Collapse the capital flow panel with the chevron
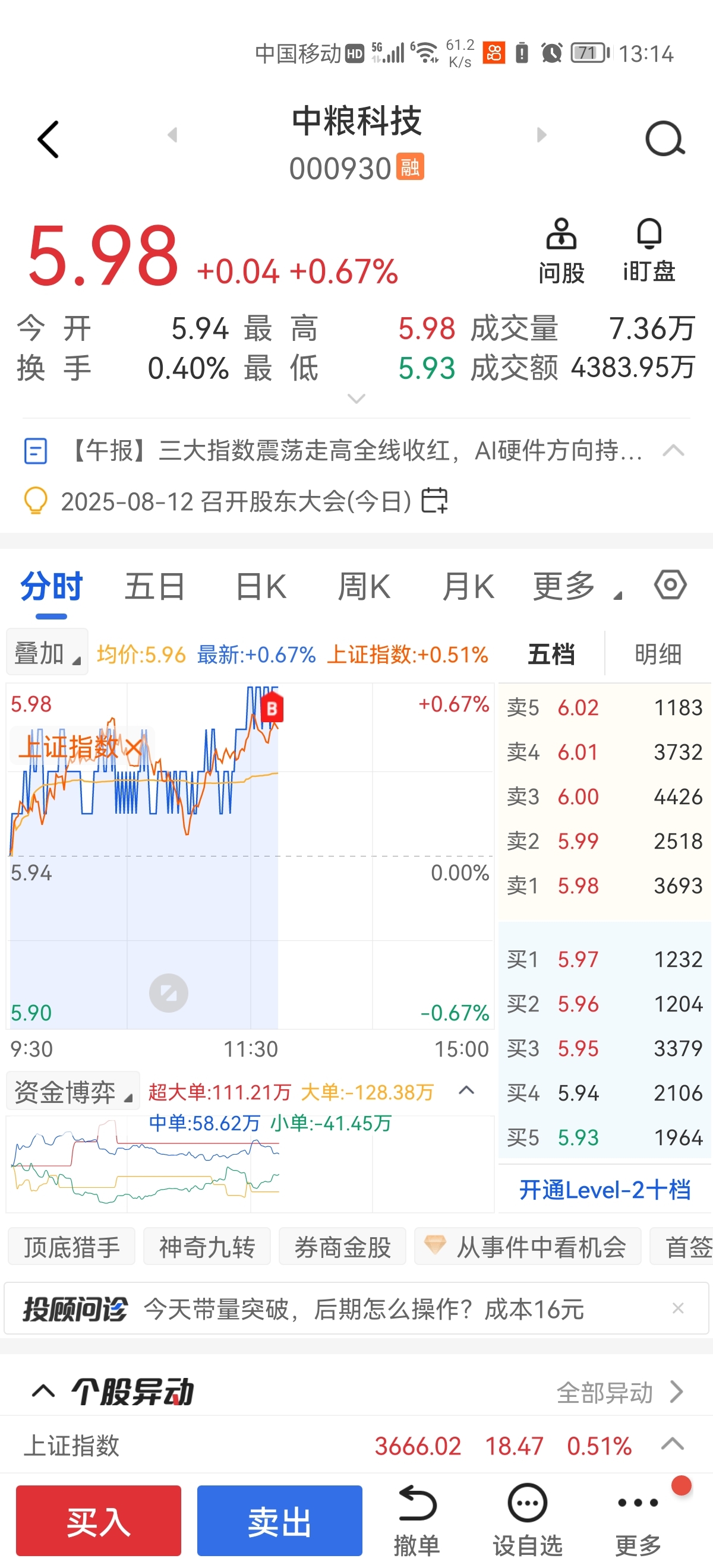713x1568 pixels. tap(466, 1090)
